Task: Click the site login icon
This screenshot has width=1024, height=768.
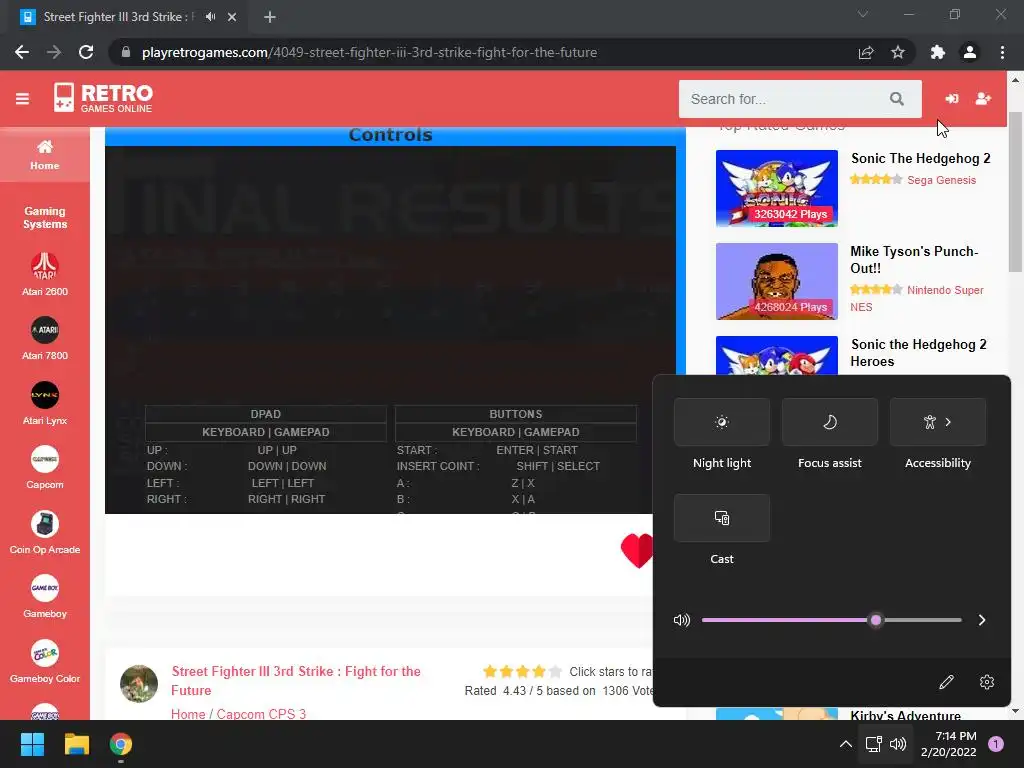Action: 952,99
